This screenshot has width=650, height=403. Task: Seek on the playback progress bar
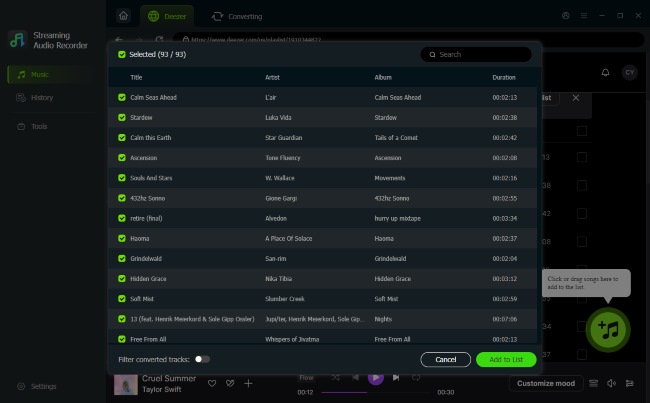pyautogui.click(x=375, y=392)
